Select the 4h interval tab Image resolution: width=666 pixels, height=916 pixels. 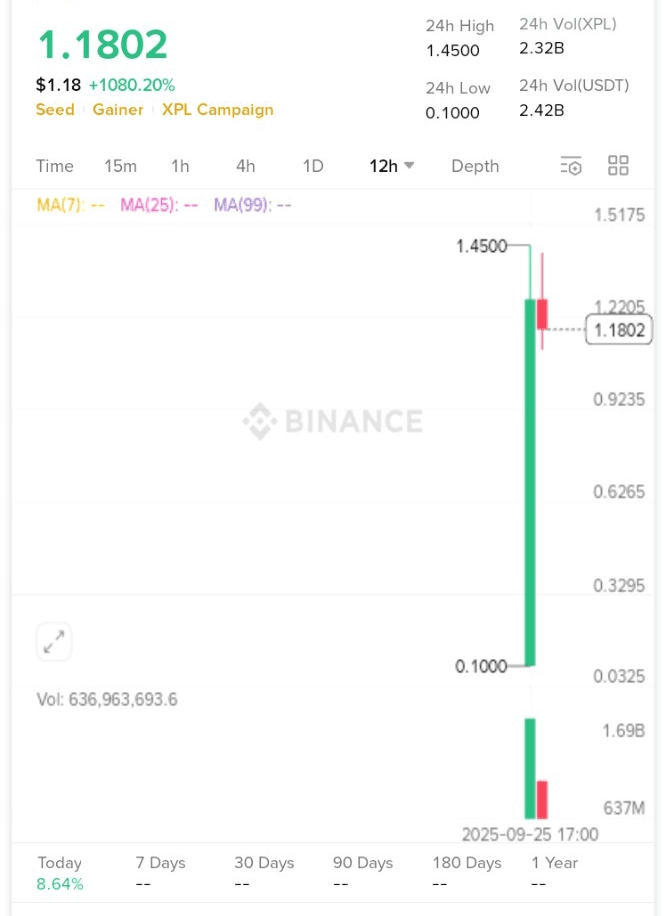click(x=245, y=166)
